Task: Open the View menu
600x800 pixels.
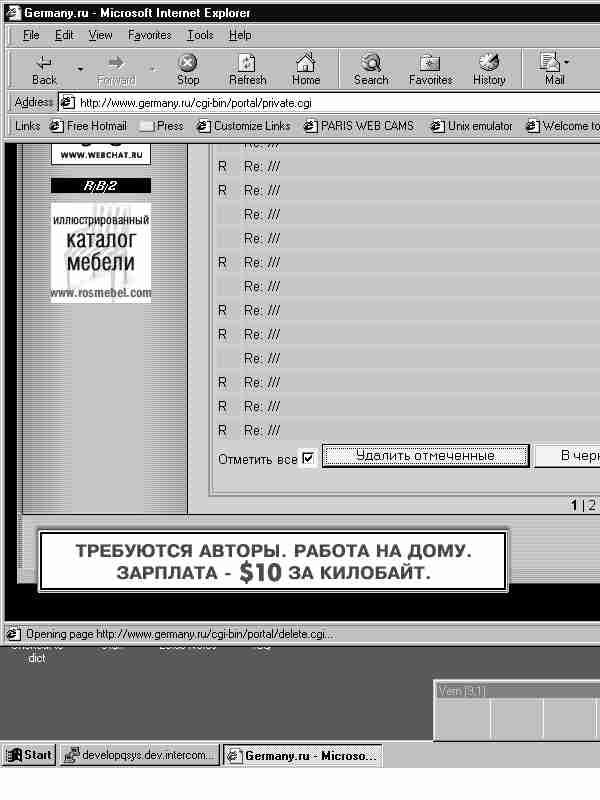Action: [100, 35]
